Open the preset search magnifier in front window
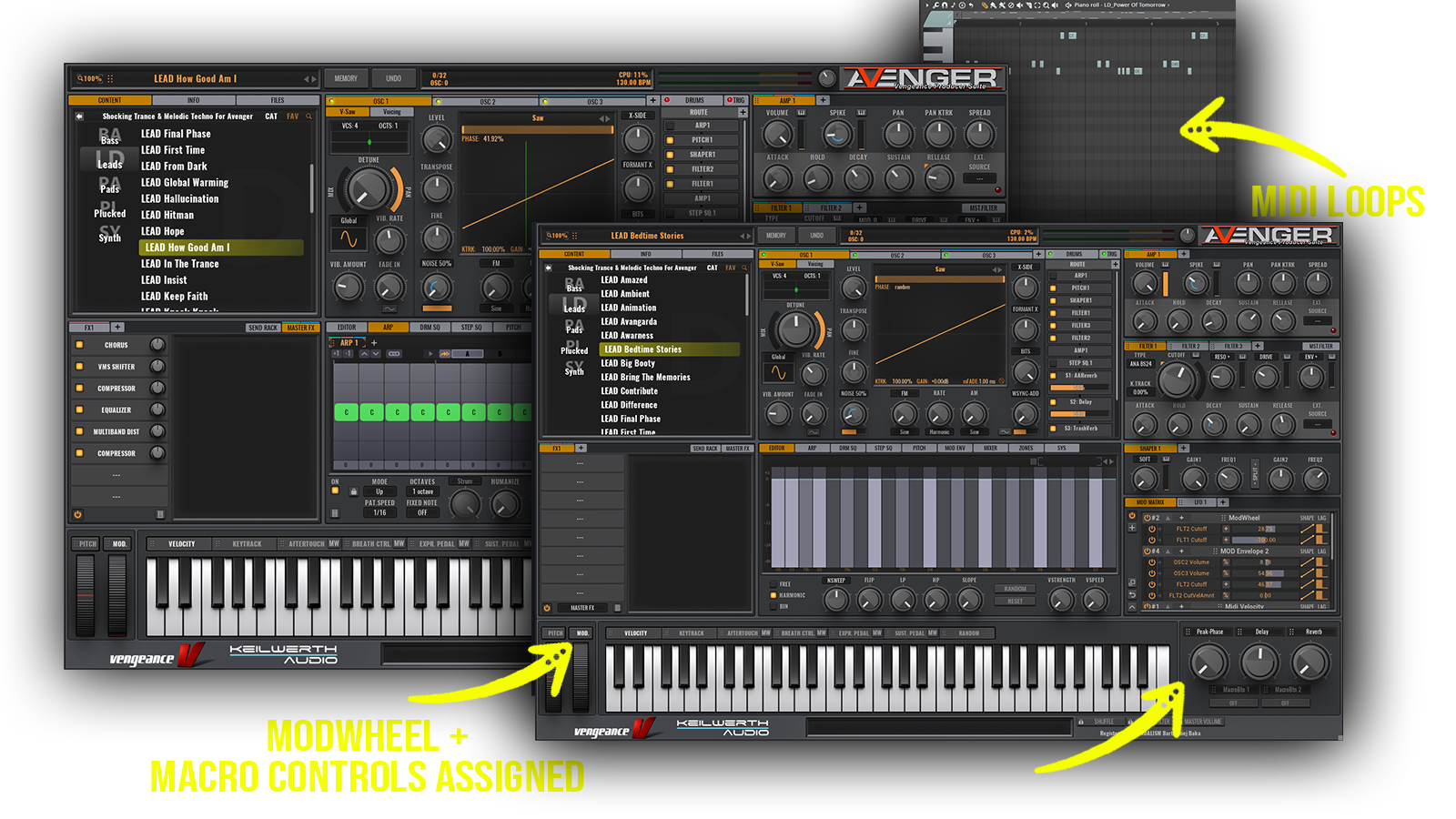The height and width of the screenshot is (819, 1456). pos(744,268)
